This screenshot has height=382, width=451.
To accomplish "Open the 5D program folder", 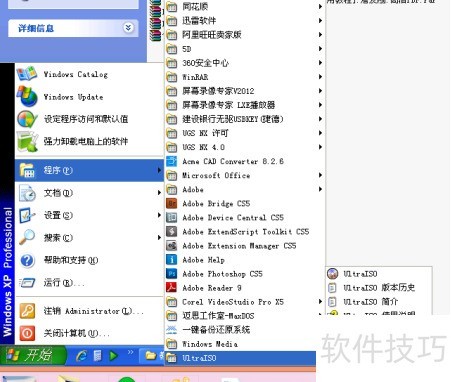I will 244,49.
